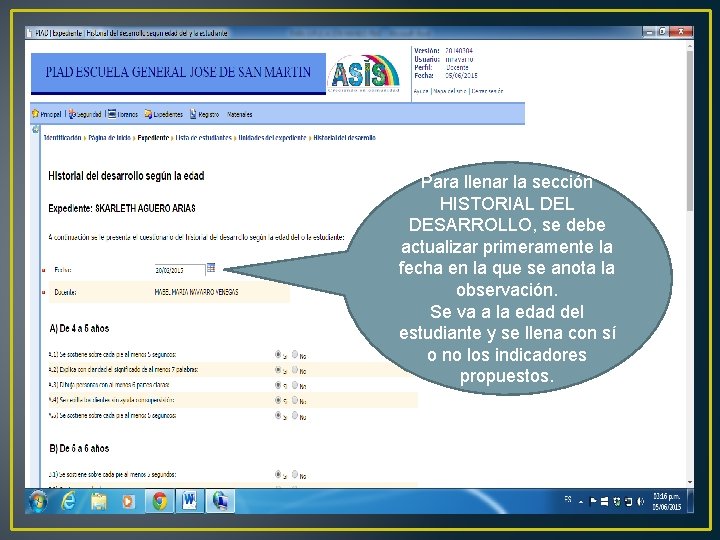720x540 pixels.
Task: Select No for item A.1 about standing on each foot
Action: click(x=295, y=354)
